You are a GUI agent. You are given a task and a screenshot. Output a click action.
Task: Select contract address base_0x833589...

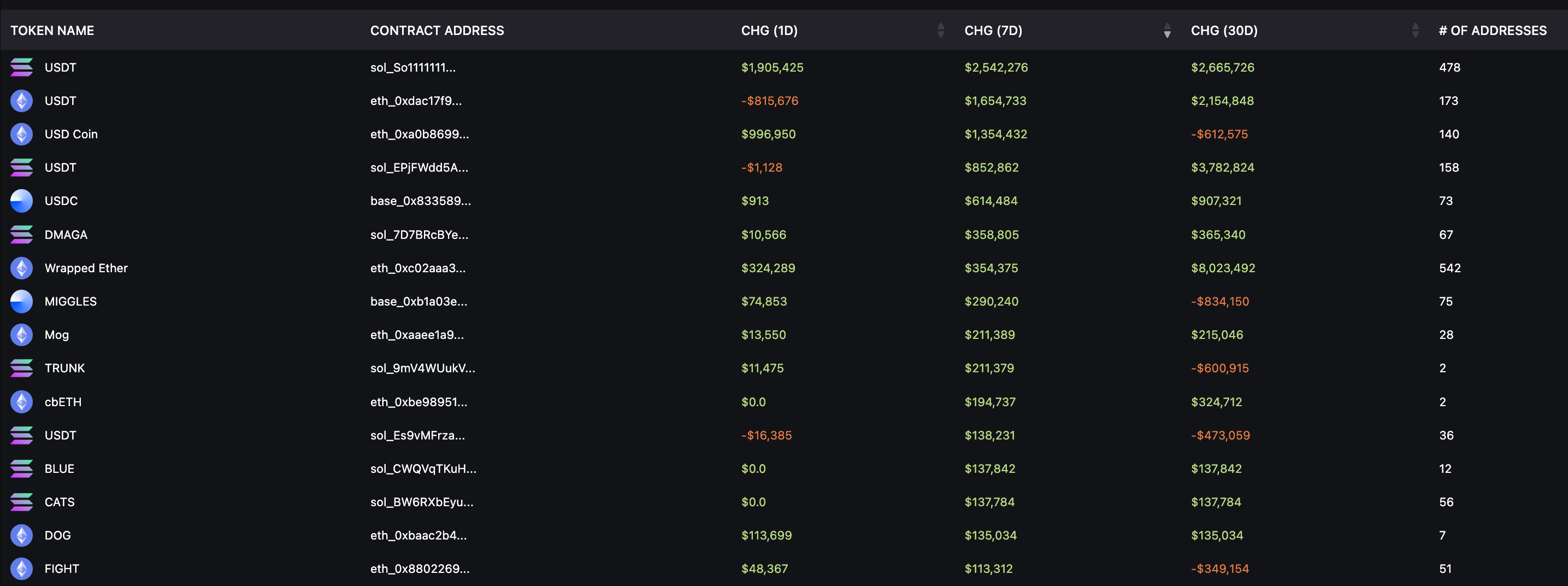click(420, 202)
